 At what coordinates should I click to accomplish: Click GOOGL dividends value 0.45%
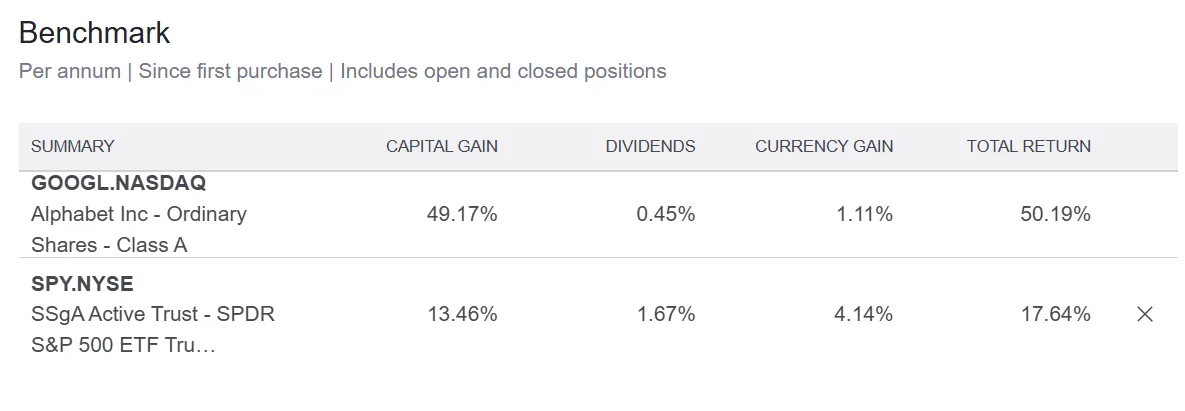[665, 214]
